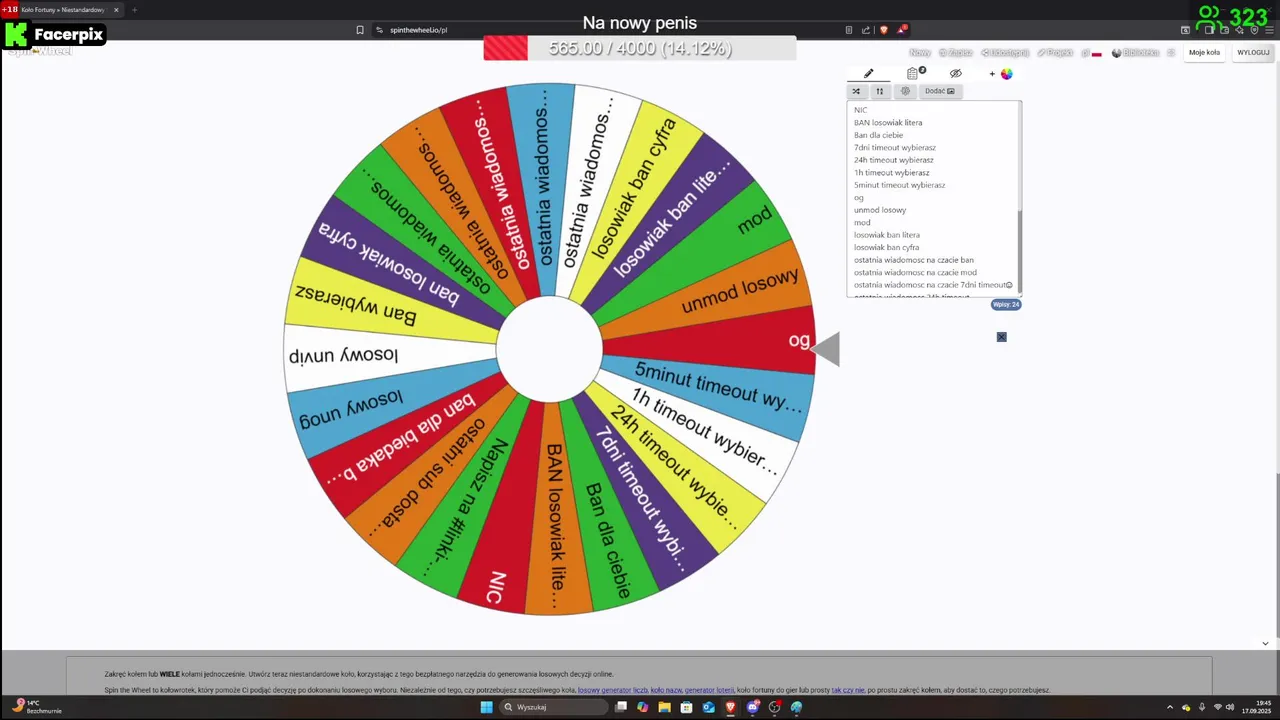Click '24h timeout wybierasz' entry line

[x=894, y=160]
